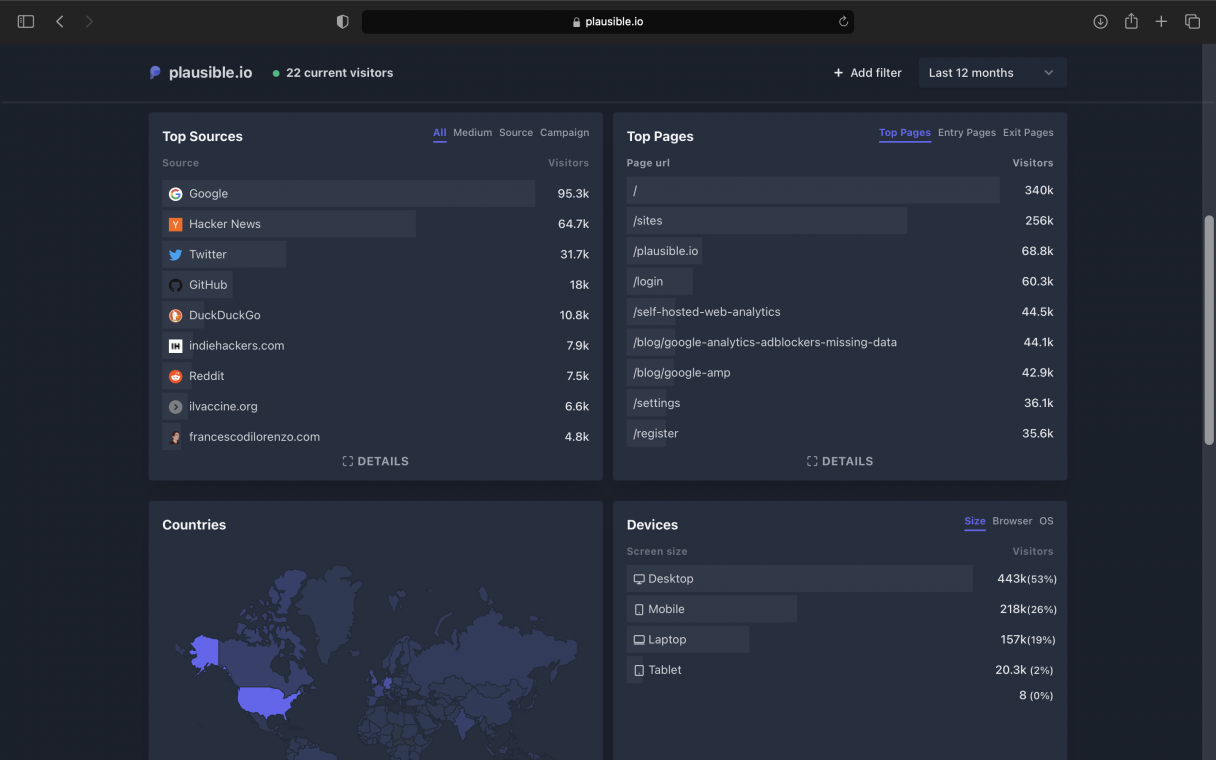
Task: Click the page vertical scrollbar
Action: pos(1208,330)
